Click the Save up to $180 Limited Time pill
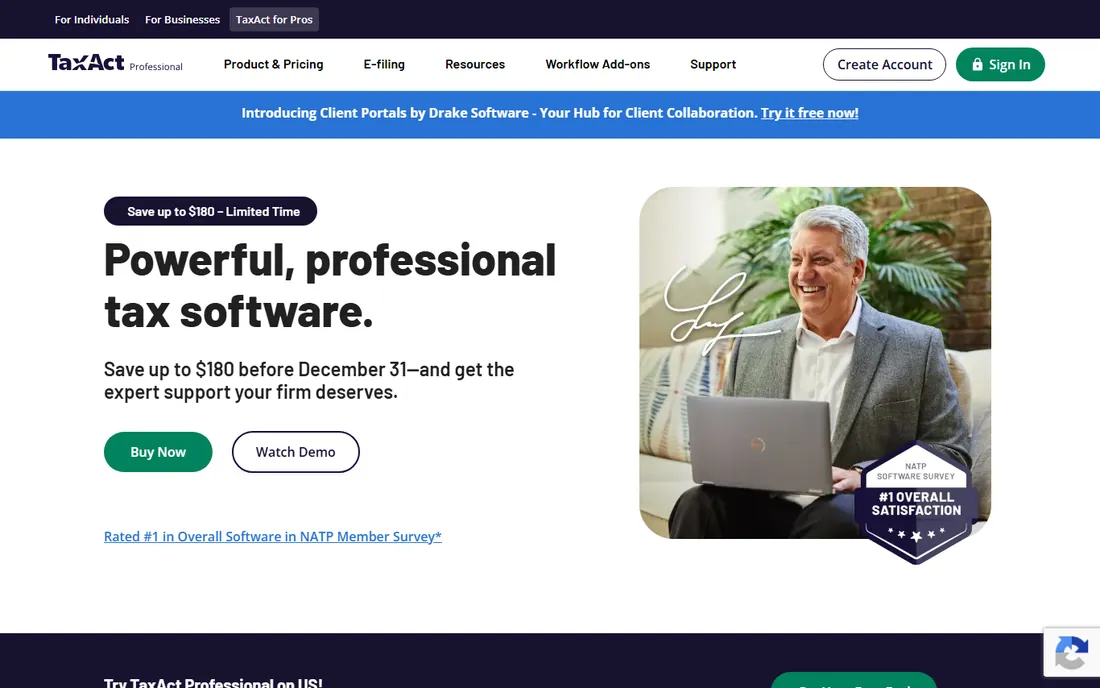This screenshot has width=1100, height=688. coord(210,211)
